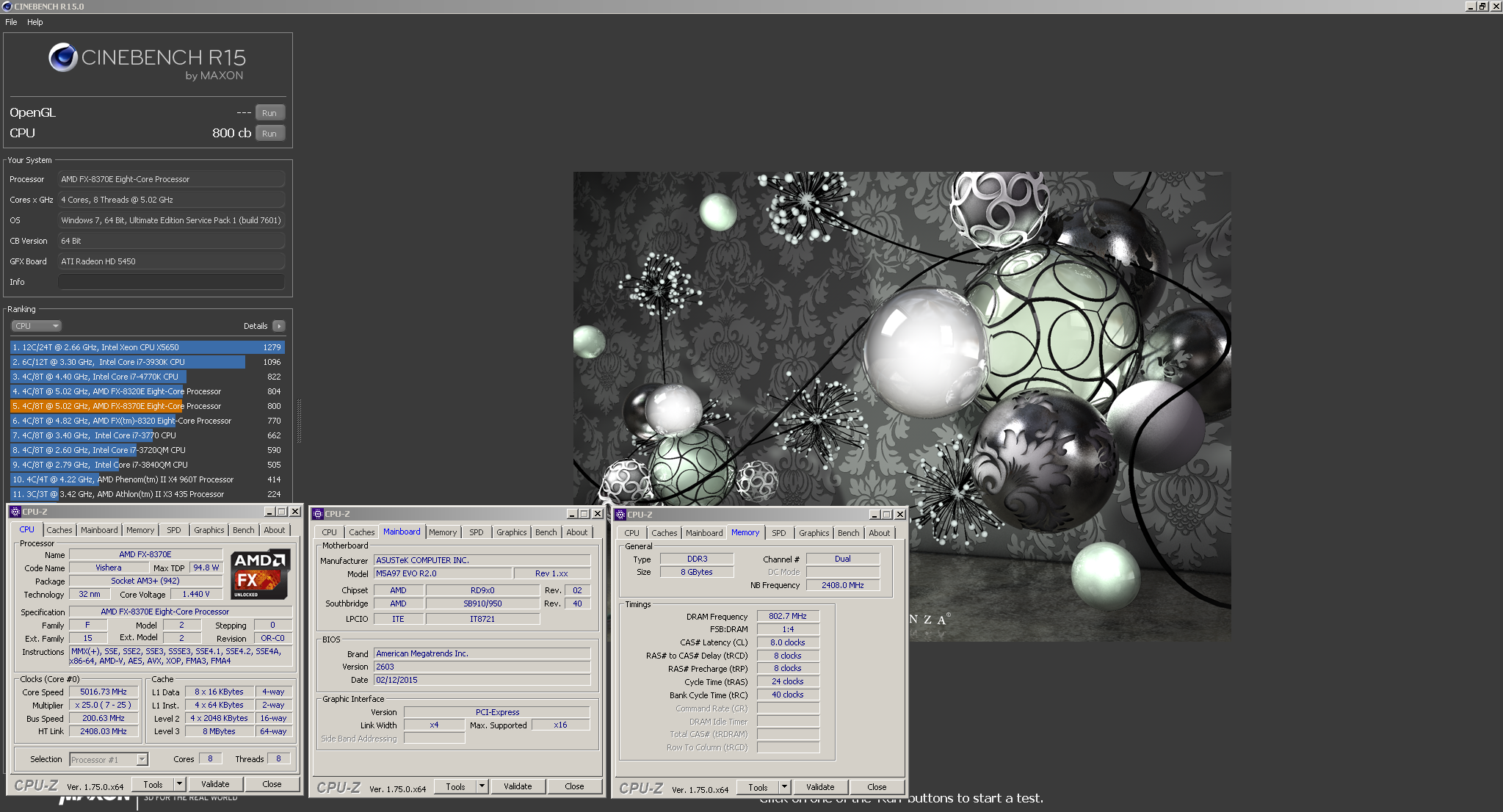Restore down the Cinebench main window

tap(1483, 6)
